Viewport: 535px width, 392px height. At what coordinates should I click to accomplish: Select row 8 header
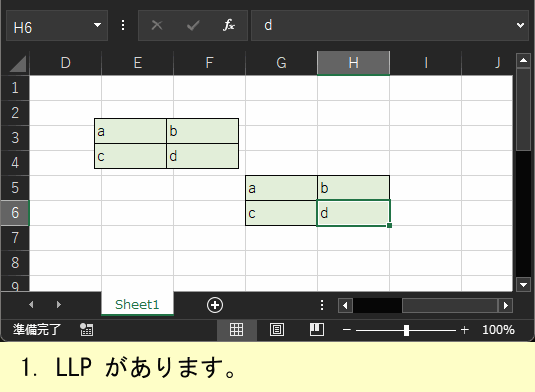[x=15, y=263]
